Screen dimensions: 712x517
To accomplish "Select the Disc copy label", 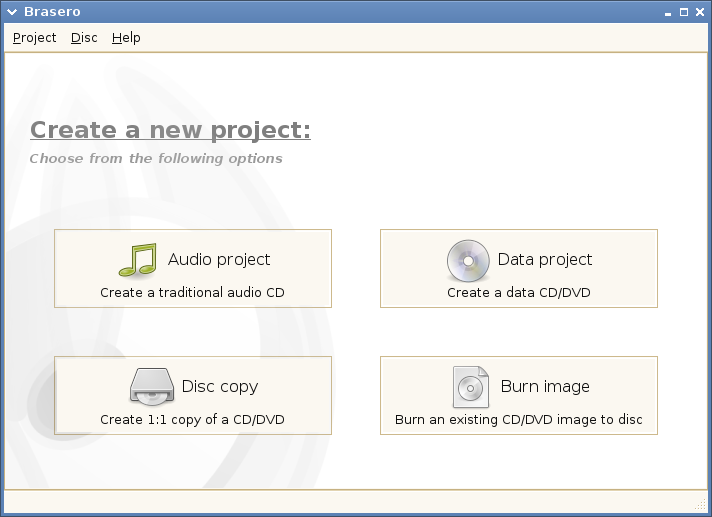I will 220,387.
